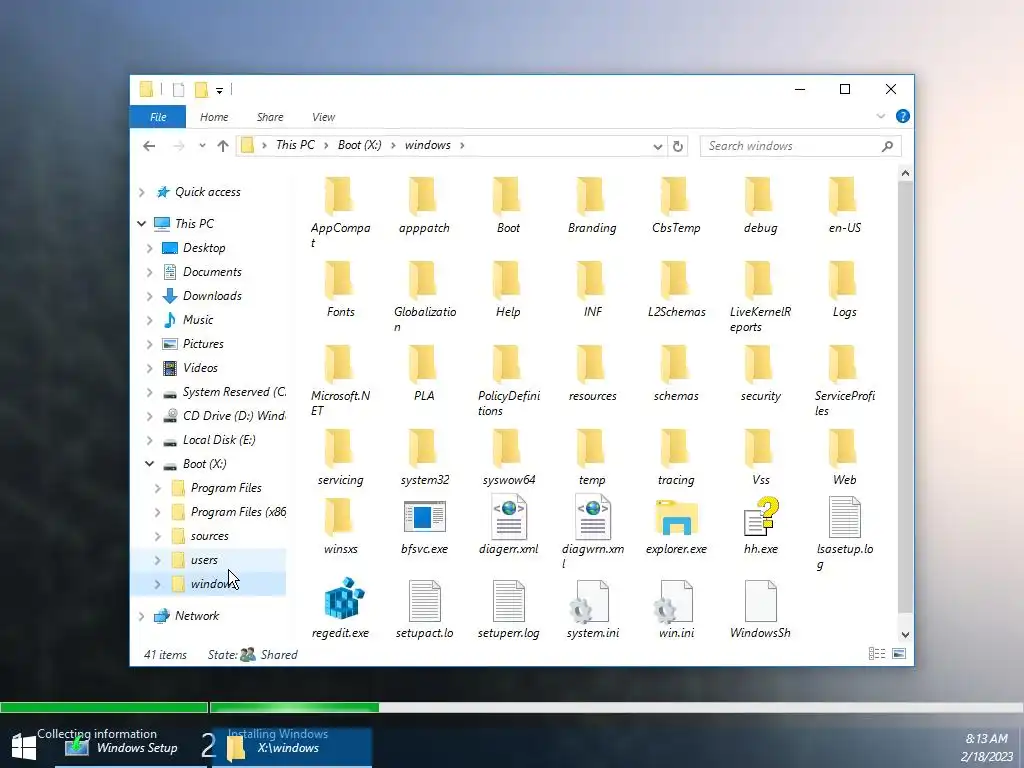Screen dimensions: 1024x768
Task: Open the File ribbon tab
Action: (158, 117)
